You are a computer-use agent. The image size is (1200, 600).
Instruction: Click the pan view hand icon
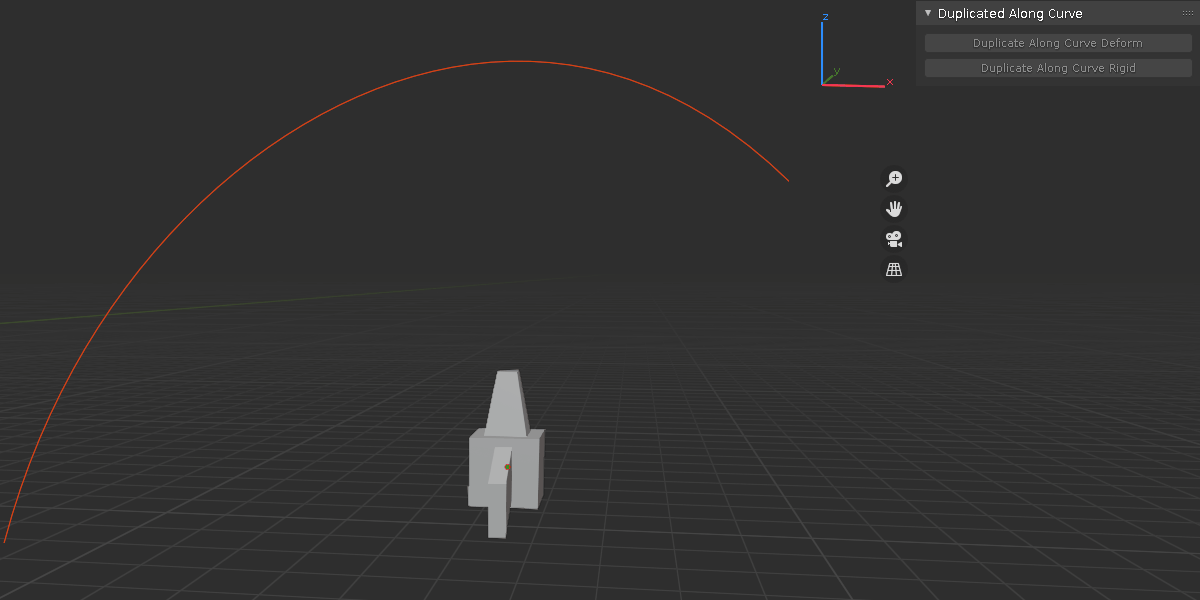pyautogui.click(x=894, y=209)
